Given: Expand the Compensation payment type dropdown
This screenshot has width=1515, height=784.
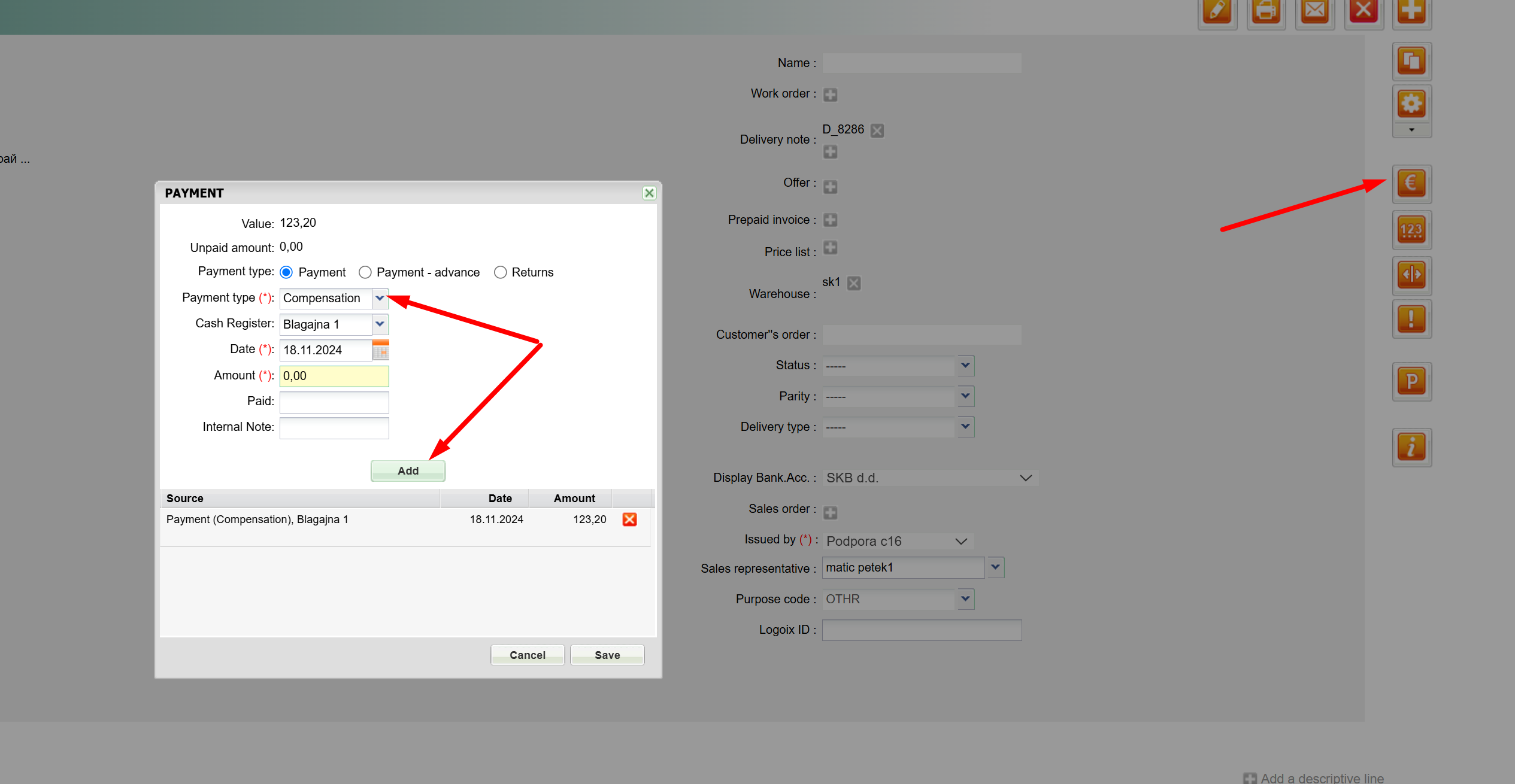Looking at the screenshot, I should click(x=380, y=298).
